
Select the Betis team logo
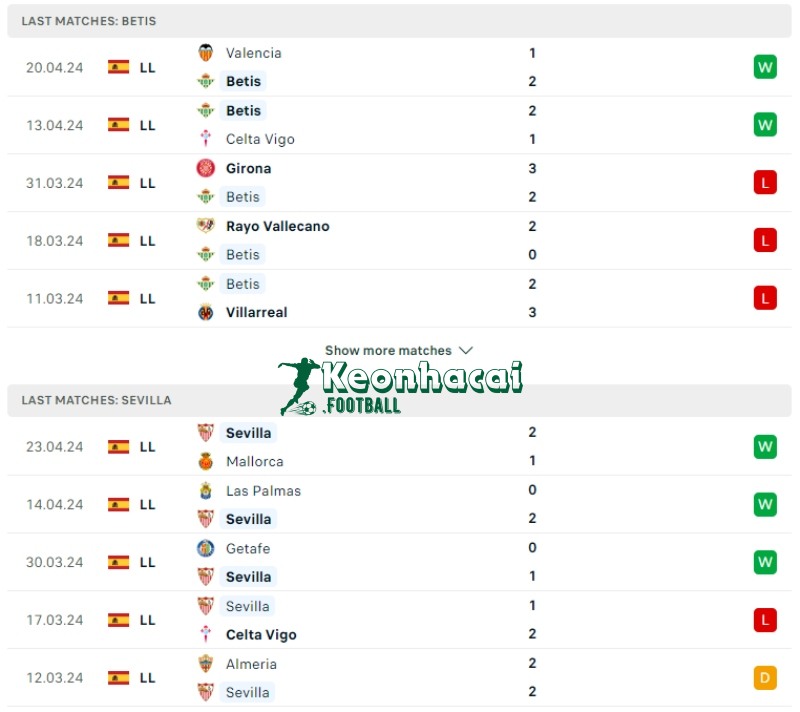click(207, 81)
